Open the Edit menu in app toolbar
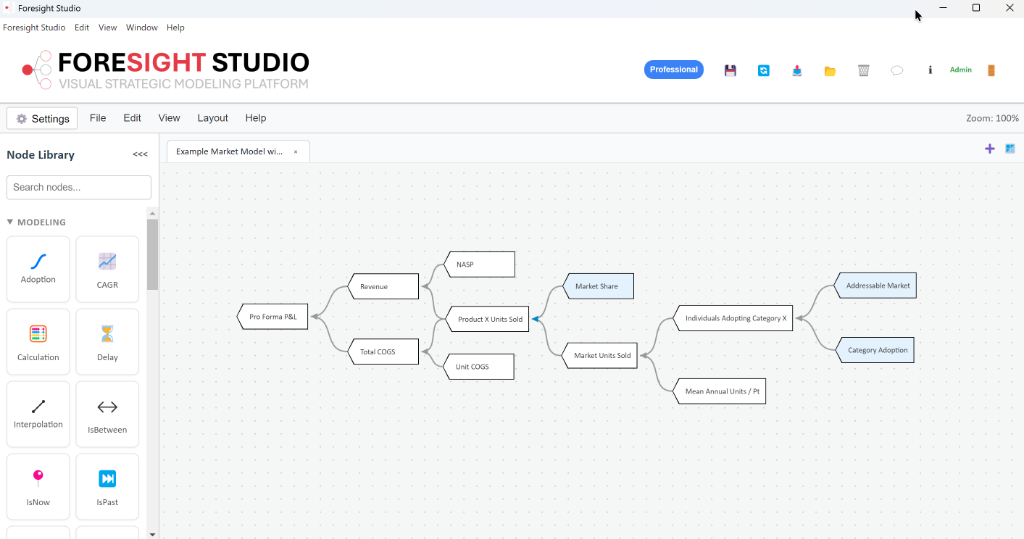The height and width of the screenshot is (539, 1024). point(132,118)
